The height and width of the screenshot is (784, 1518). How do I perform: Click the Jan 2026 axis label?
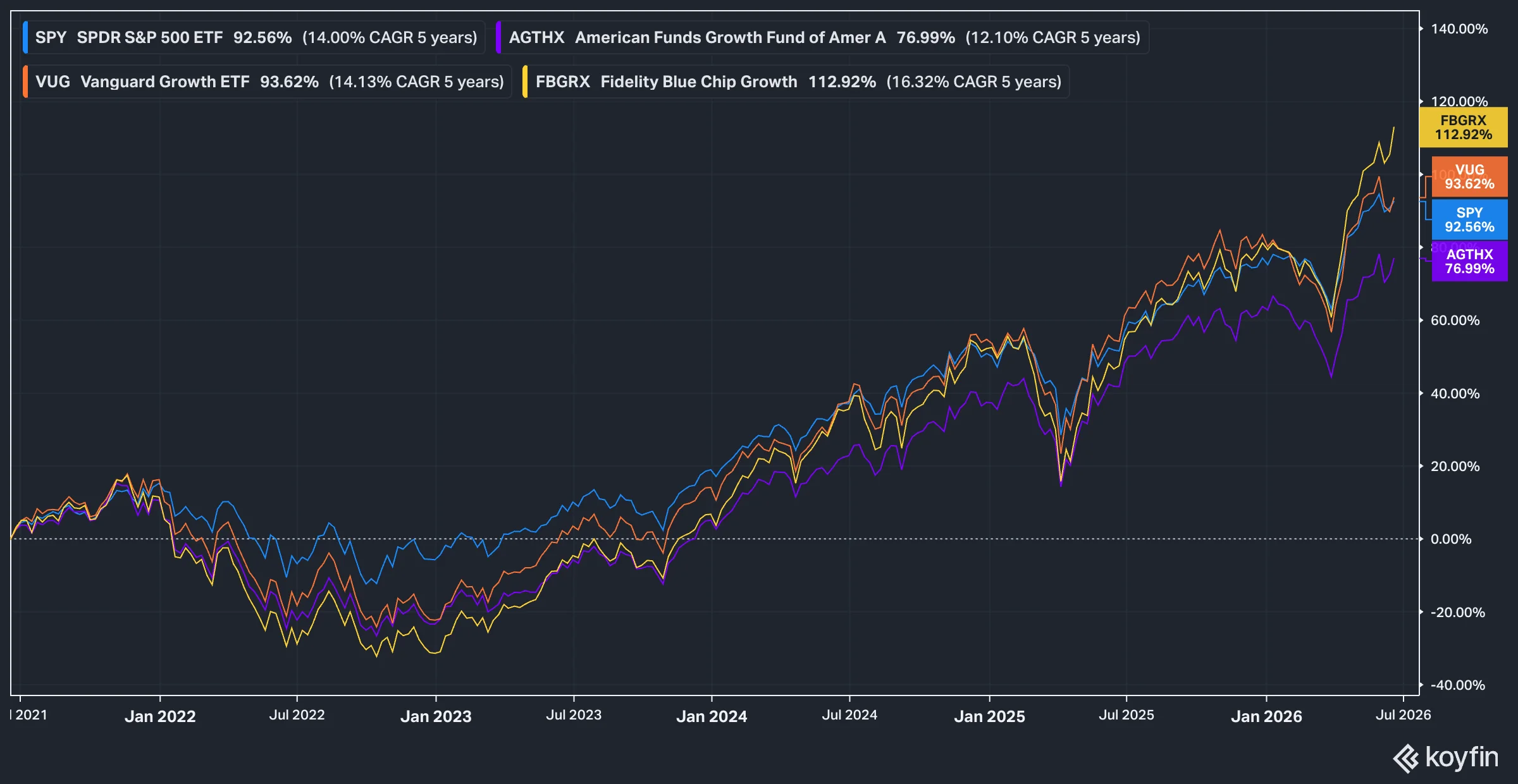pyautogui.click(x=1266, y=716)
